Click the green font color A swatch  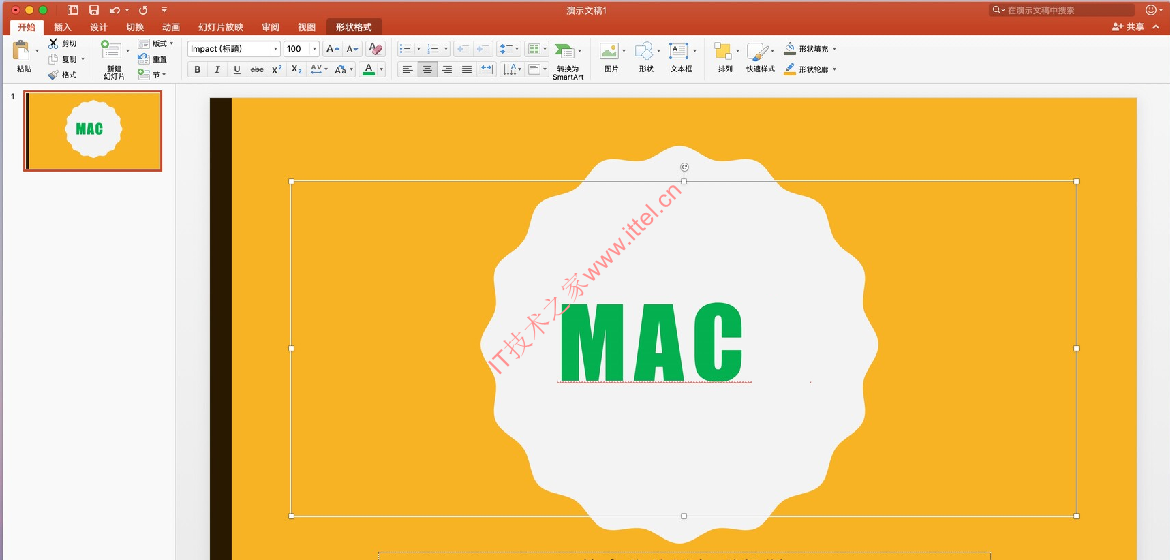coord(369,69)
